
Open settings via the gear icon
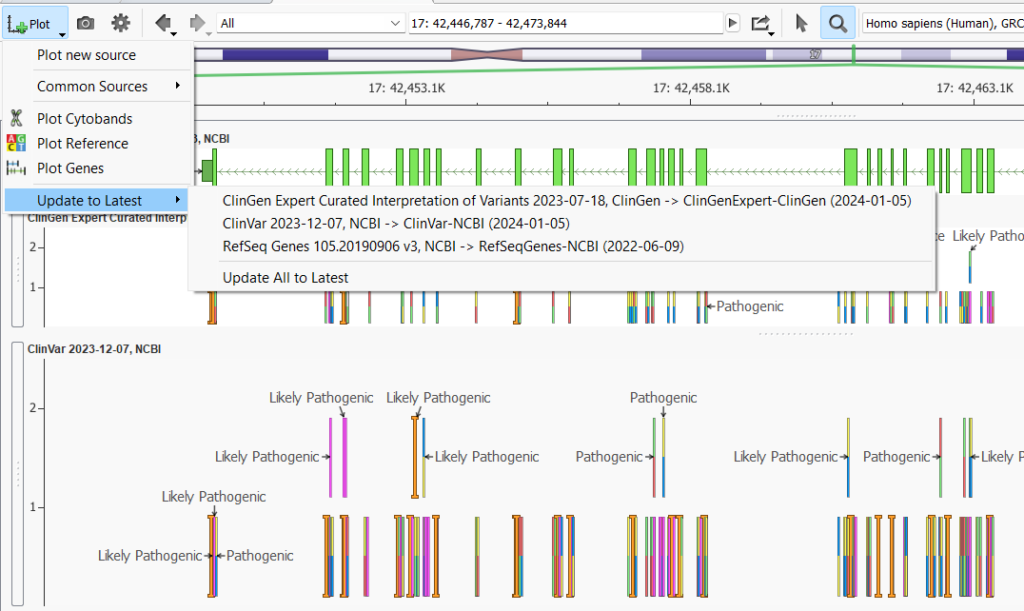[120, 24]
